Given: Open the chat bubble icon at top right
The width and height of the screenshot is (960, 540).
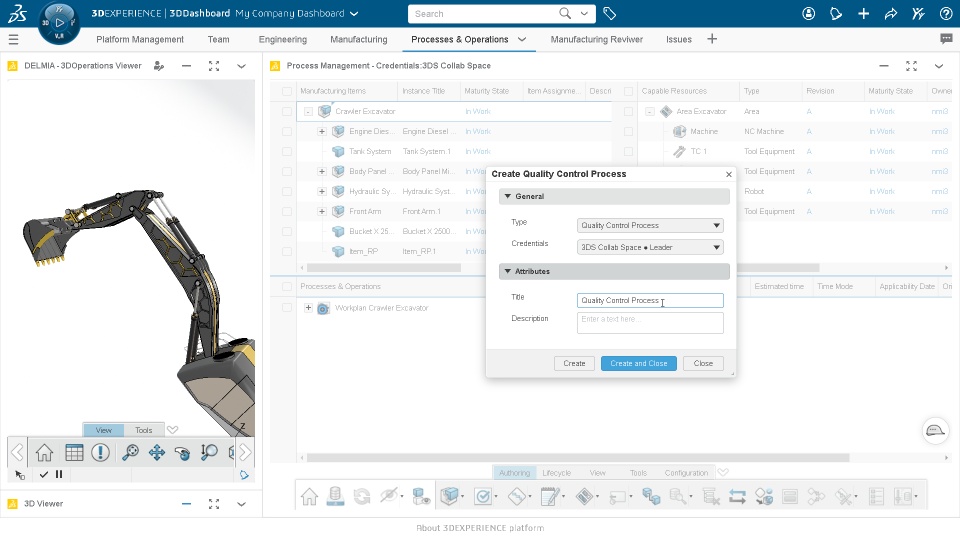Looking at the screenshot, I should tap(946, 39).
